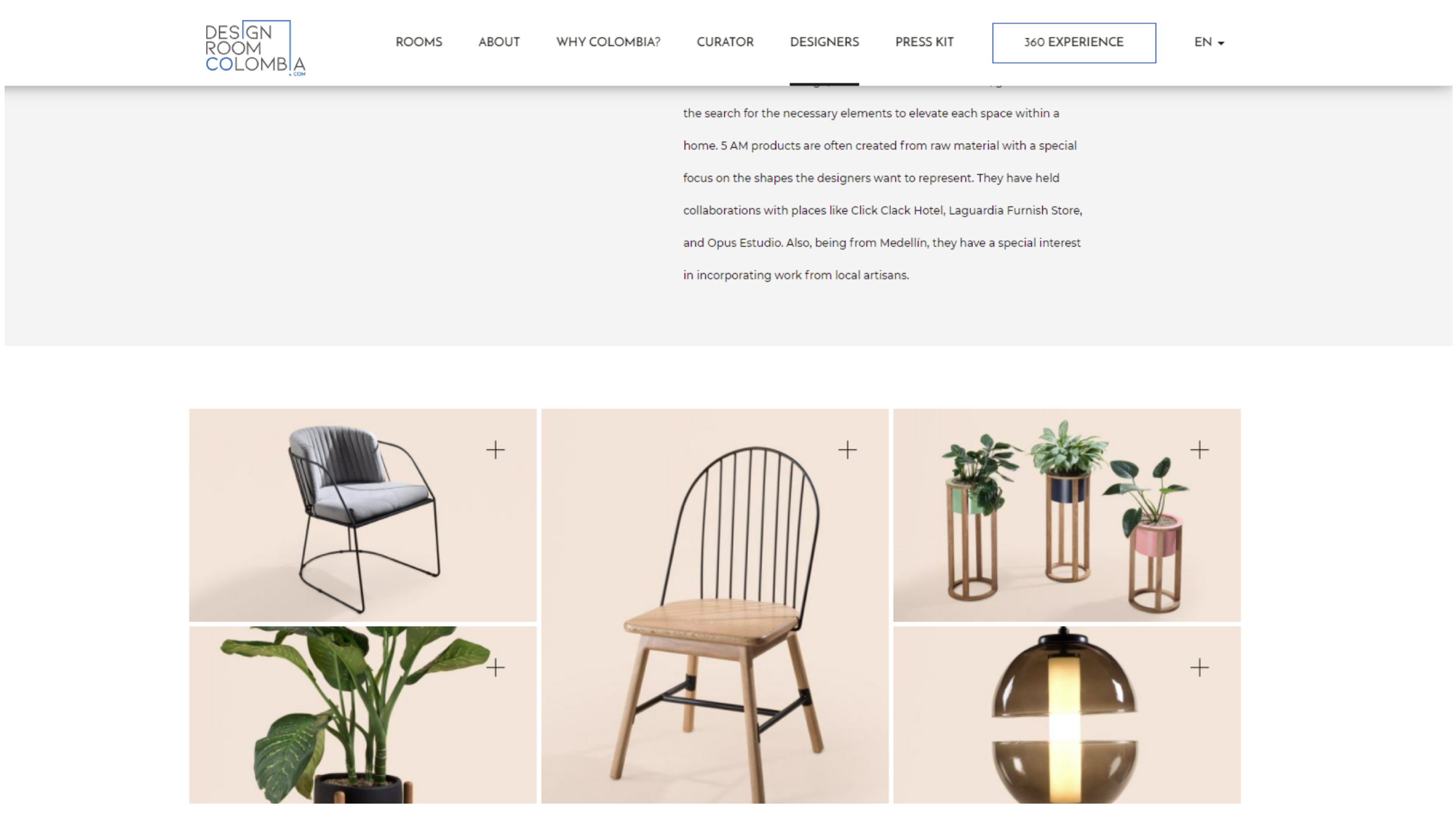Open the EN language dropdown
The width and height of the screenshot is (1456, 837).
click(1209, 42)
